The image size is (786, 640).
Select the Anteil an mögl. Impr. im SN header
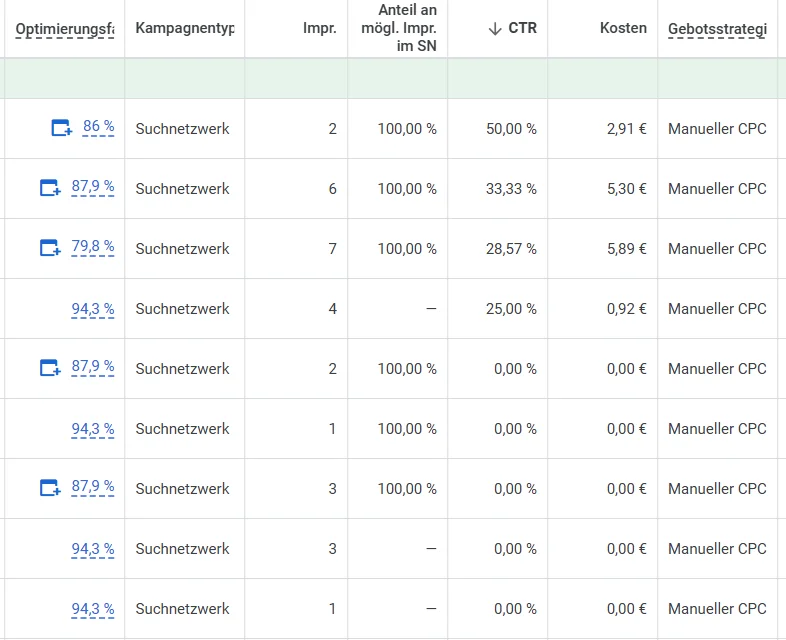pyautogui.click(x=406, y=28)
